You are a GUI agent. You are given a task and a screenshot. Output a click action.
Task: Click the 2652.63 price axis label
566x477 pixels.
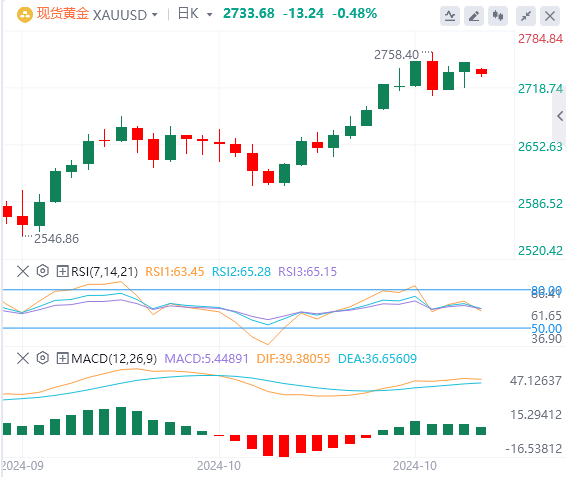(x=540, y=147)
